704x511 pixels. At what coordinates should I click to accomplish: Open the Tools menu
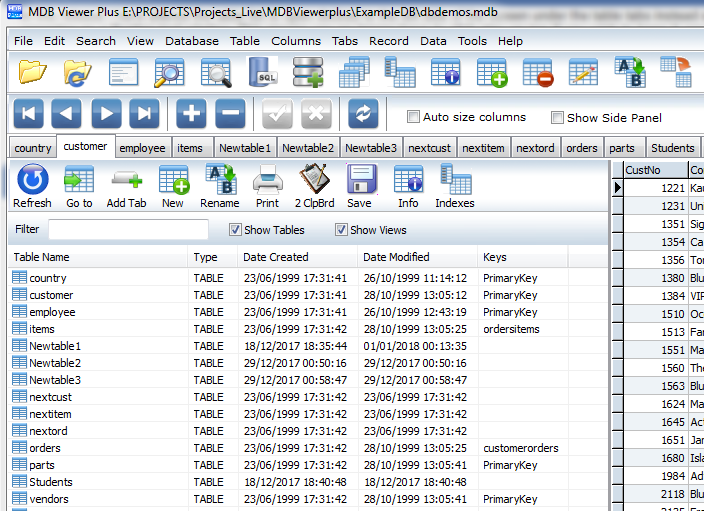point(472,41)
